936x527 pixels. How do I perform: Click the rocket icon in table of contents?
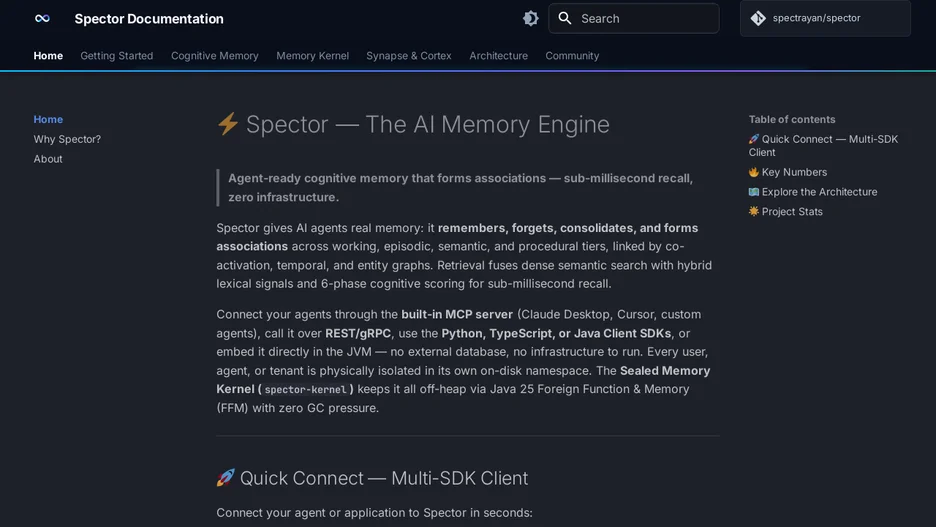coord(754,138)
